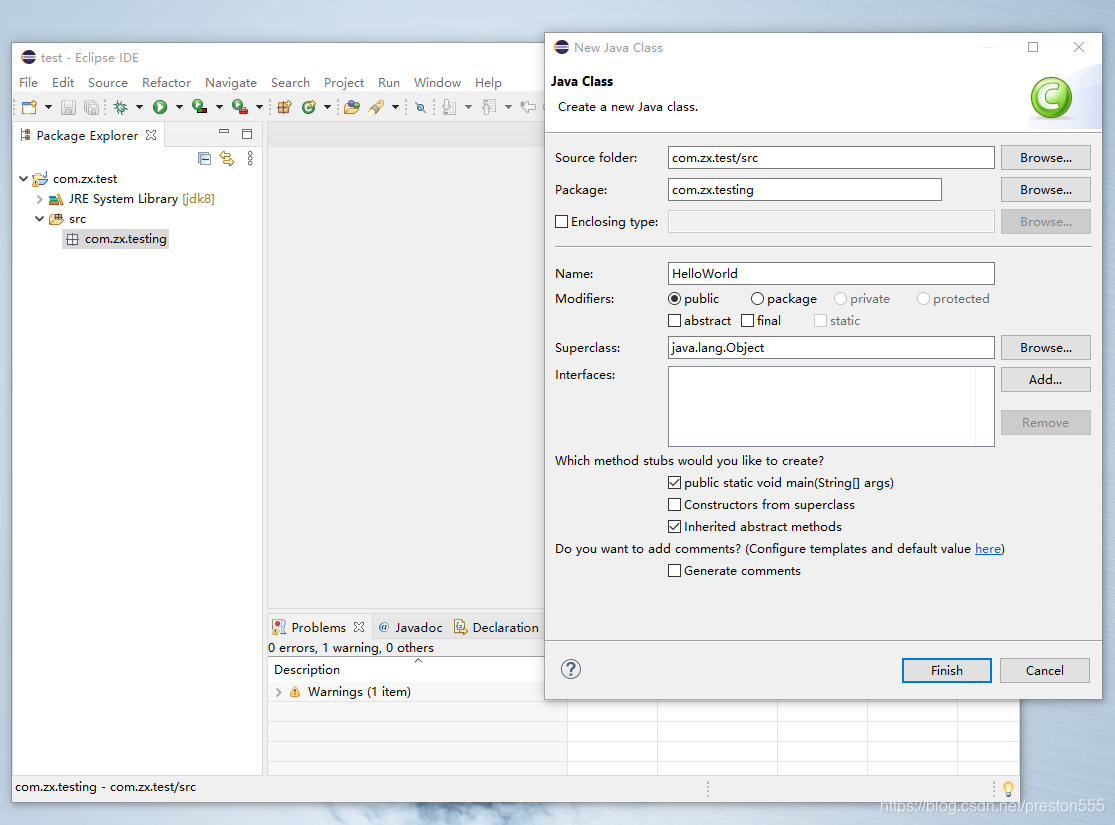Open Package Explorer view menu dots
1115x825 pixels.
click(250, 159)
